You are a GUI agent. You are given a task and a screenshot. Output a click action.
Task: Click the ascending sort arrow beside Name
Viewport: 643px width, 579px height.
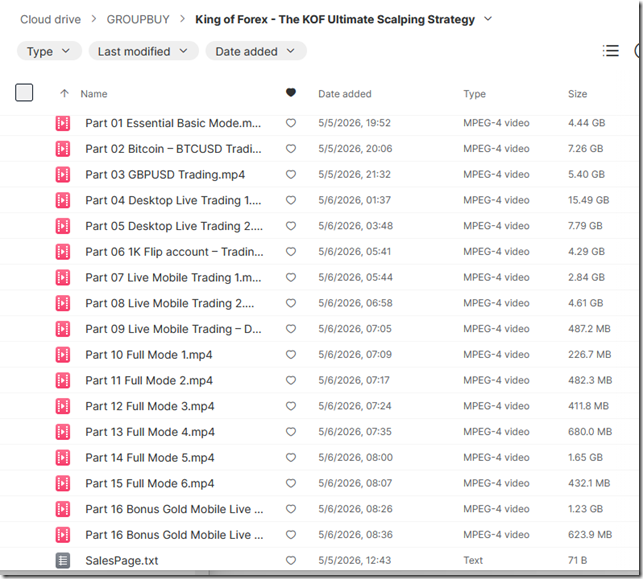pos(64,93)
